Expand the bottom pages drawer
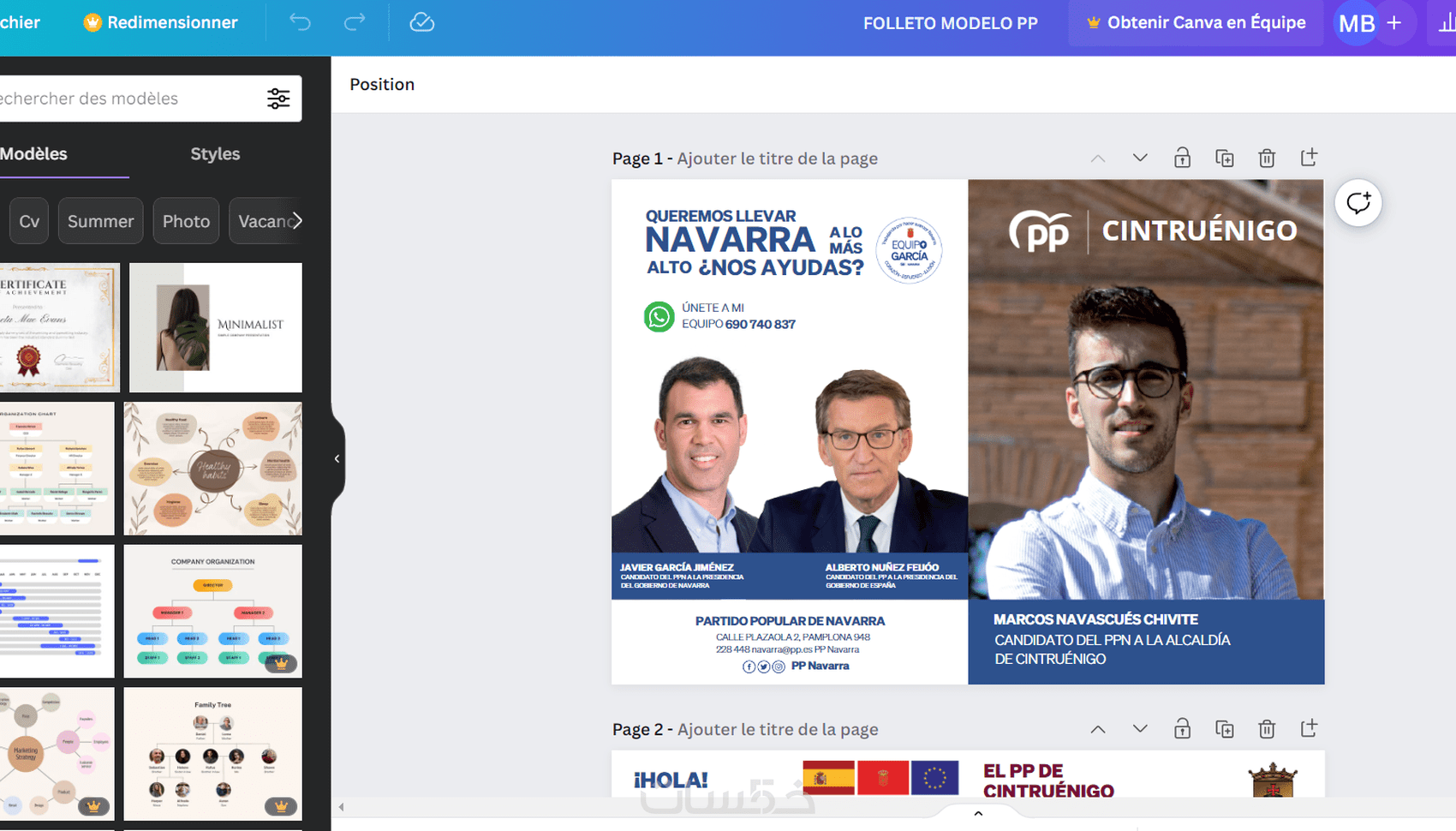The height and width of the screenshot is (831, 1456). pyautogui.click(x=978, y=813)
